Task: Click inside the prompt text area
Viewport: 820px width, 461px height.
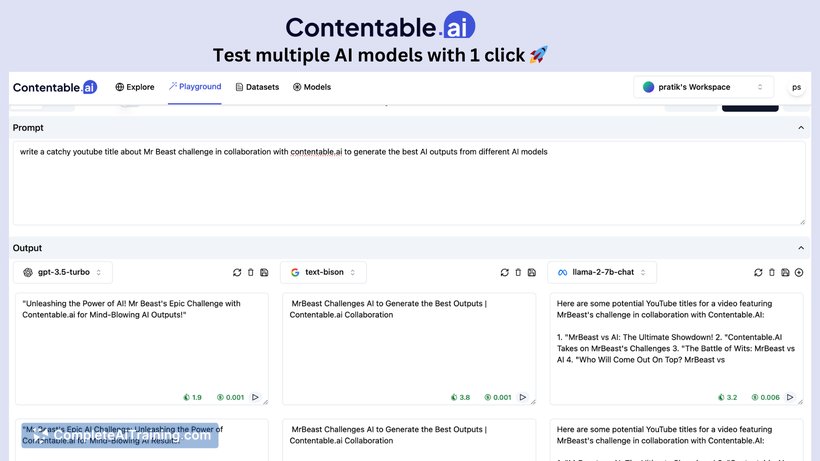Action: click(x=409, y=183)
